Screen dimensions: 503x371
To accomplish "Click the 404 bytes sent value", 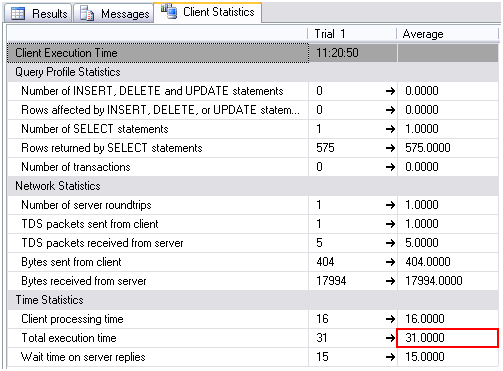I will click(325, 262).
